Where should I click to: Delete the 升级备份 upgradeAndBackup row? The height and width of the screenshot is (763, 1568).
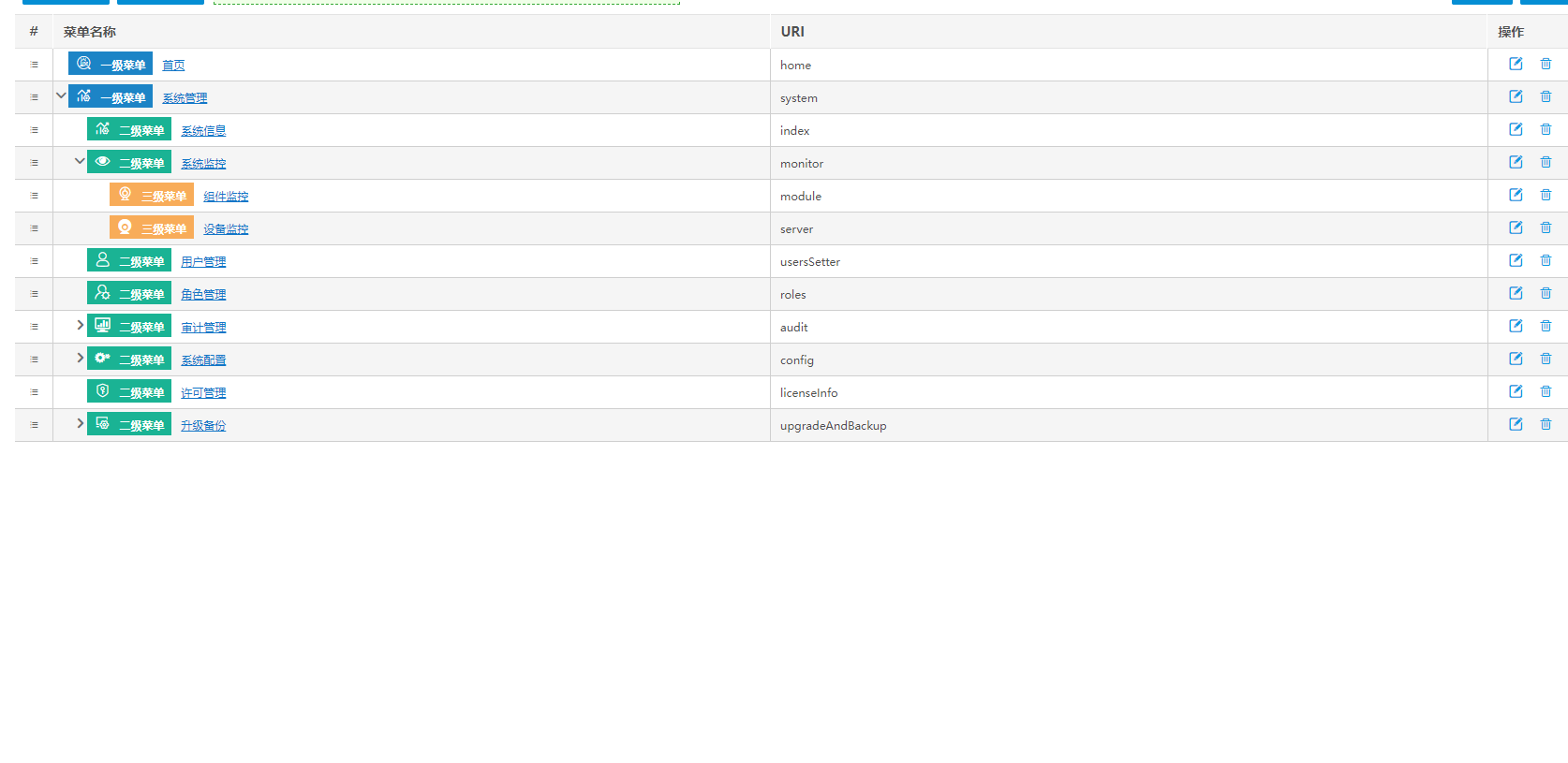coord(1546,424)
